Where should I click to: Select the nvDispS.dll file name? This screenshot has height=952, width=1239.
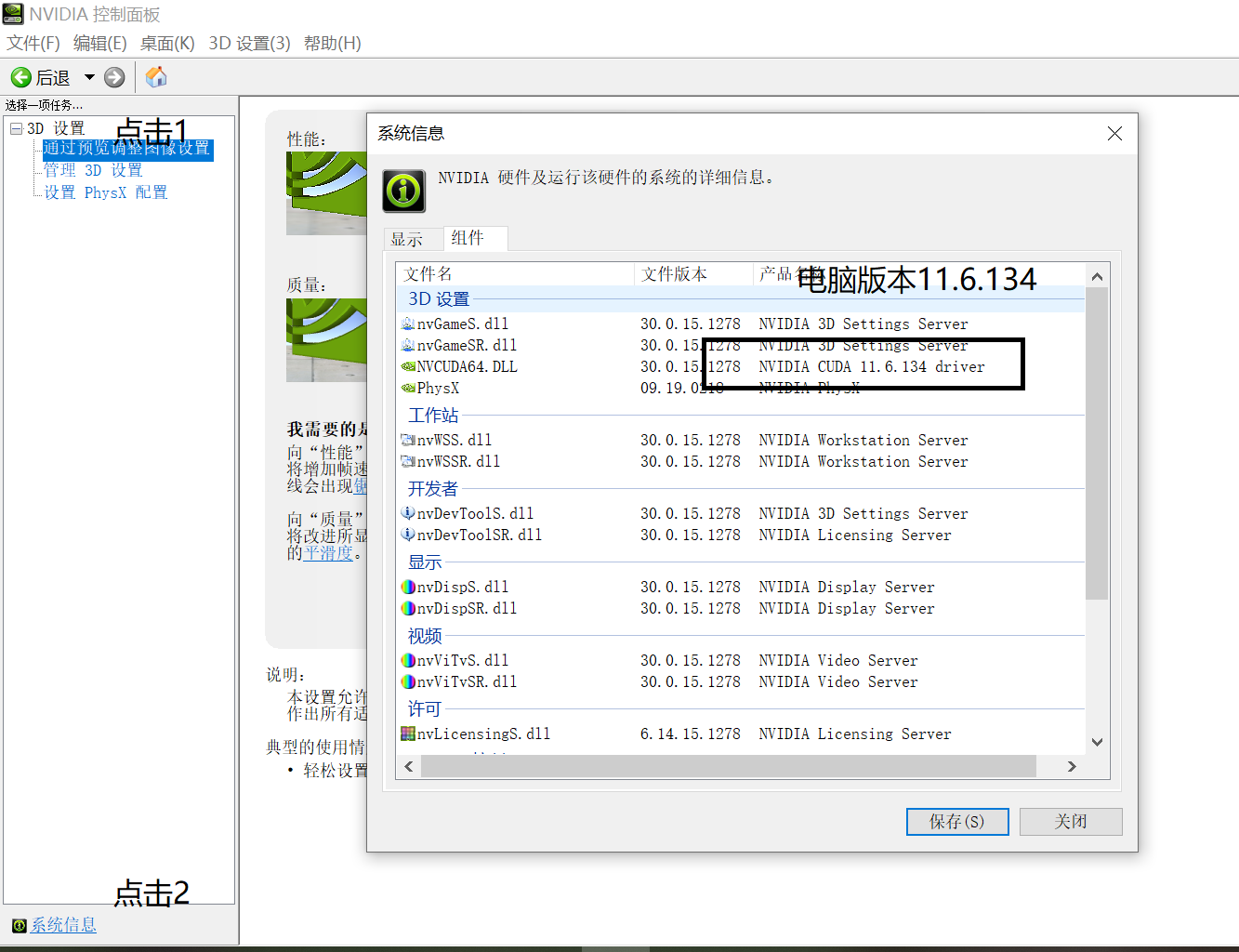point(463,588)
